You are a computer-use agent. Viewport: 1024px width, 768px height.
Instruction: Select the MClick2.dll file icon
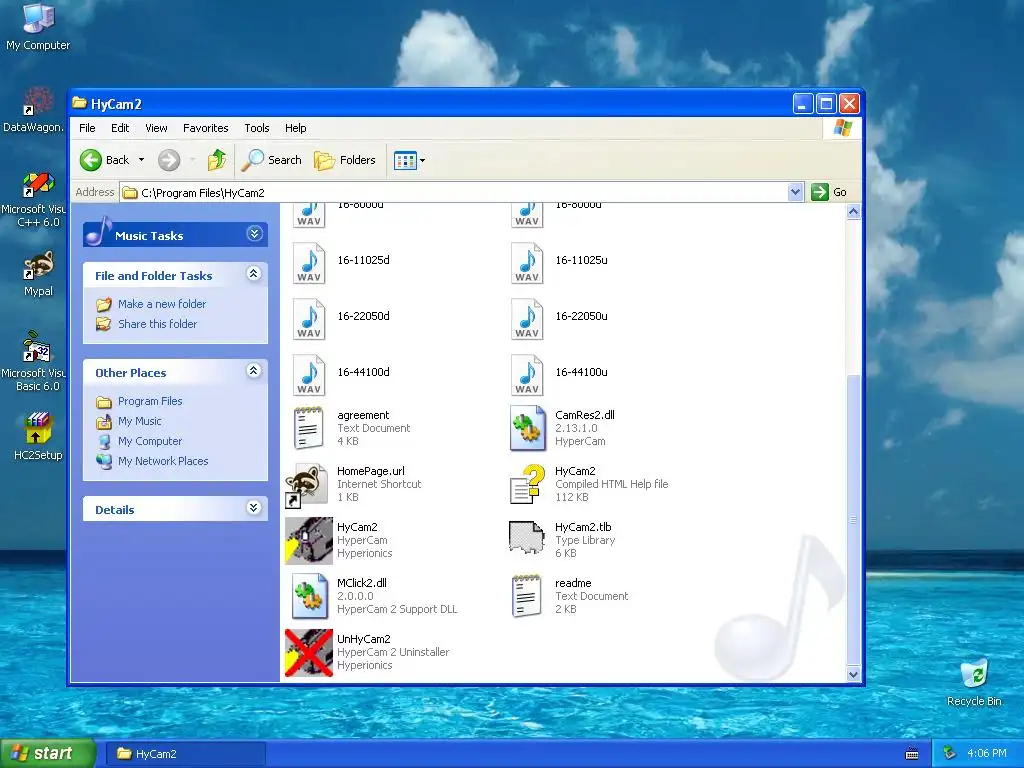coord(309,596)
